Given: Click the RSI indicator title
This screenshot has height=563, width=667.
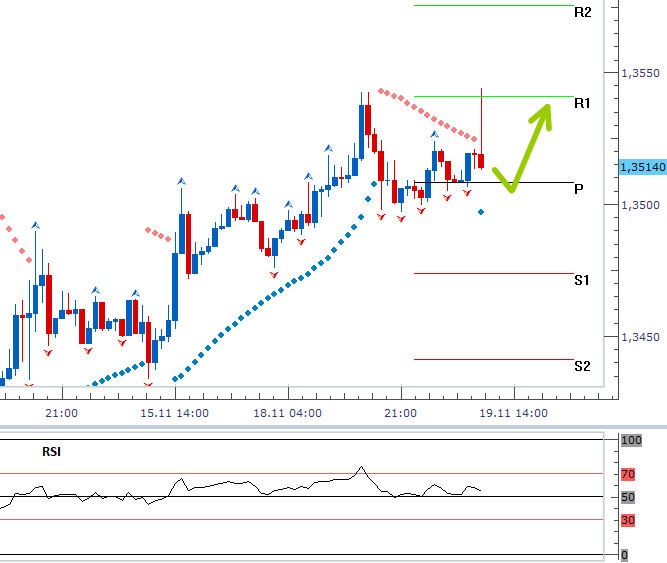Looking at the screenshot, I should (51, 452).
